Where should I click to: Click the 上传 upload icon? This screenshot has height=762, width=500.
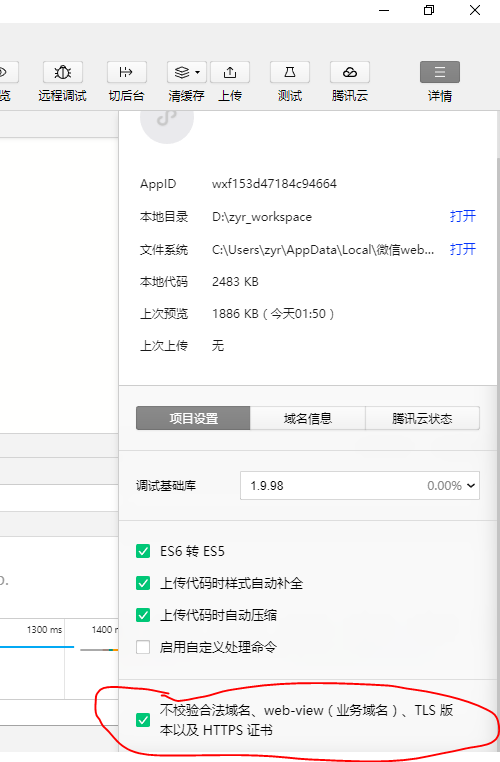pos(230,72)
